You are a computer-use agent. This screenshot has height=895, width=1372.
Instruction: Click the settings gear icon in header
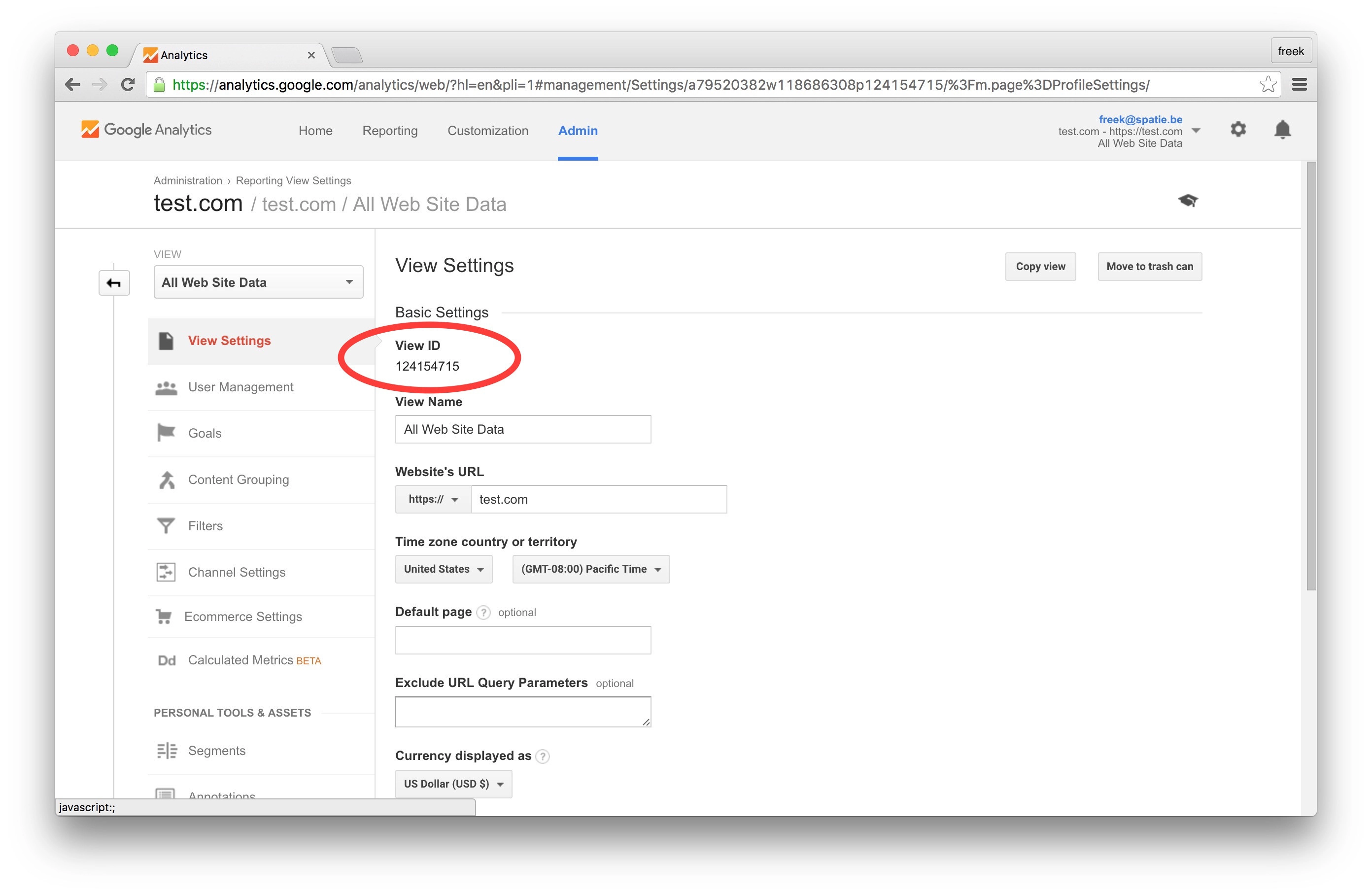coord(1237,129)
